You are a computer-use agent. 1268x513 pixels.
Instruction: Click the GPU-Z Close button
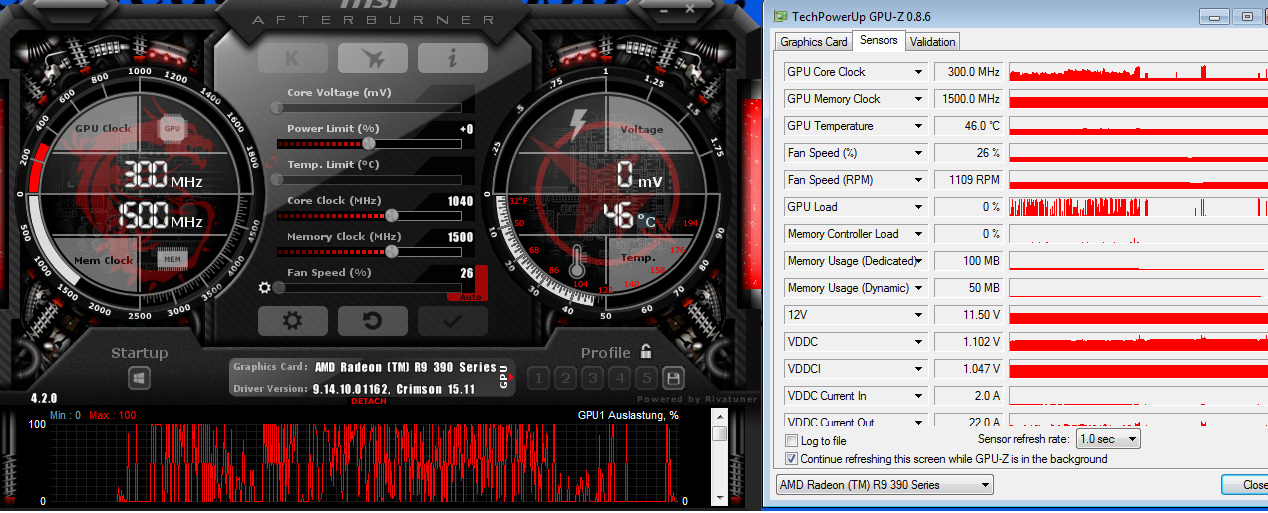pos(1247,485)
